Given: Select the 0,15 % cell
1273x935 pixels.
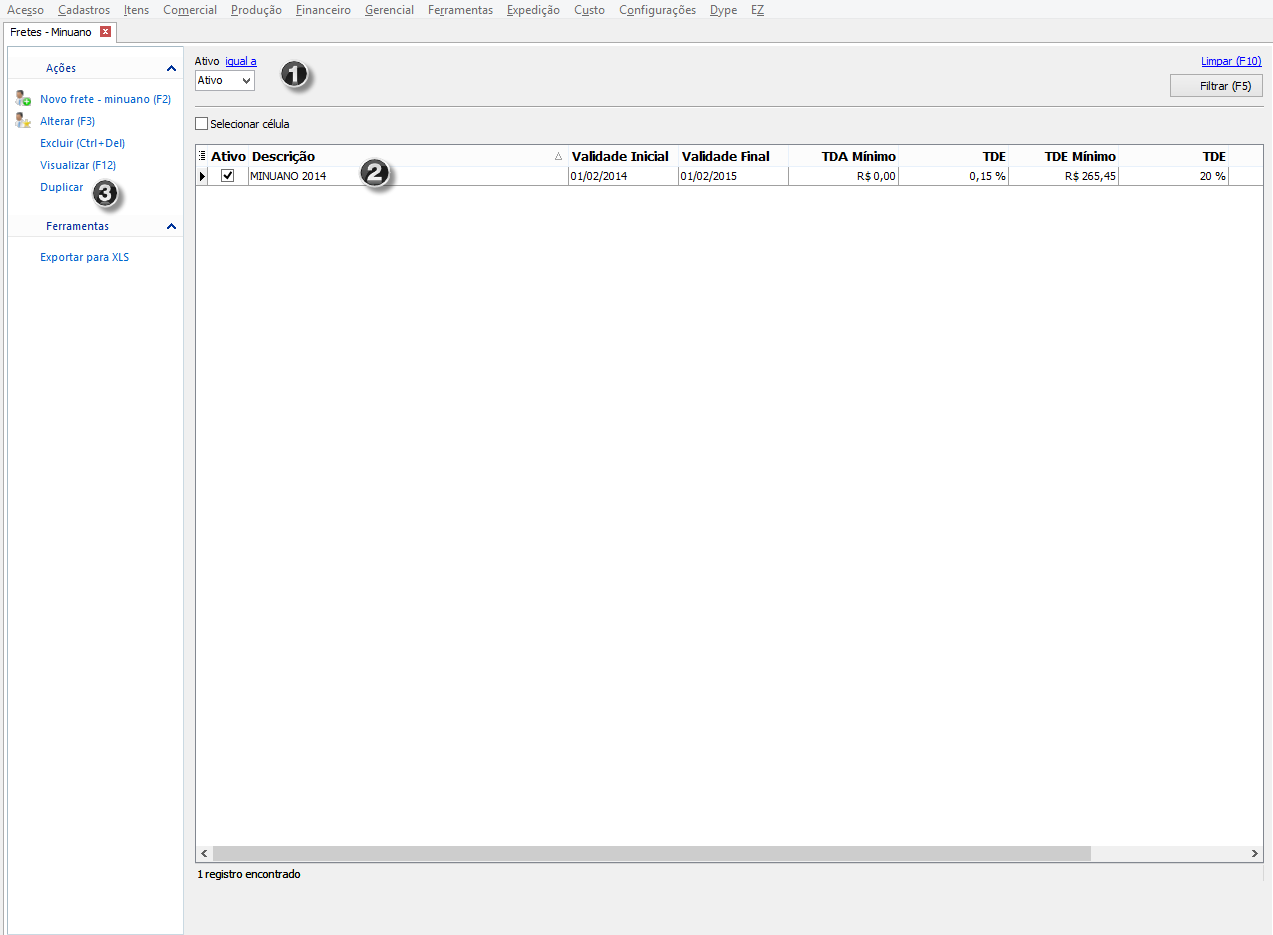Looking at the screenshot, I should [953, 176].
